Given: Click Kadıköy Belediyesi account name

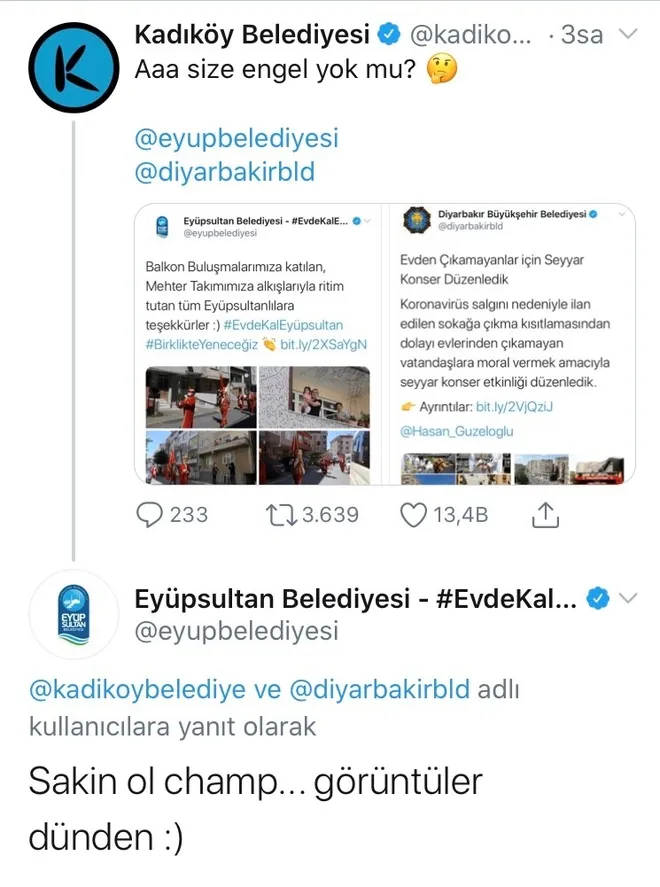Looking at the screenshot, I should (251, 36).
